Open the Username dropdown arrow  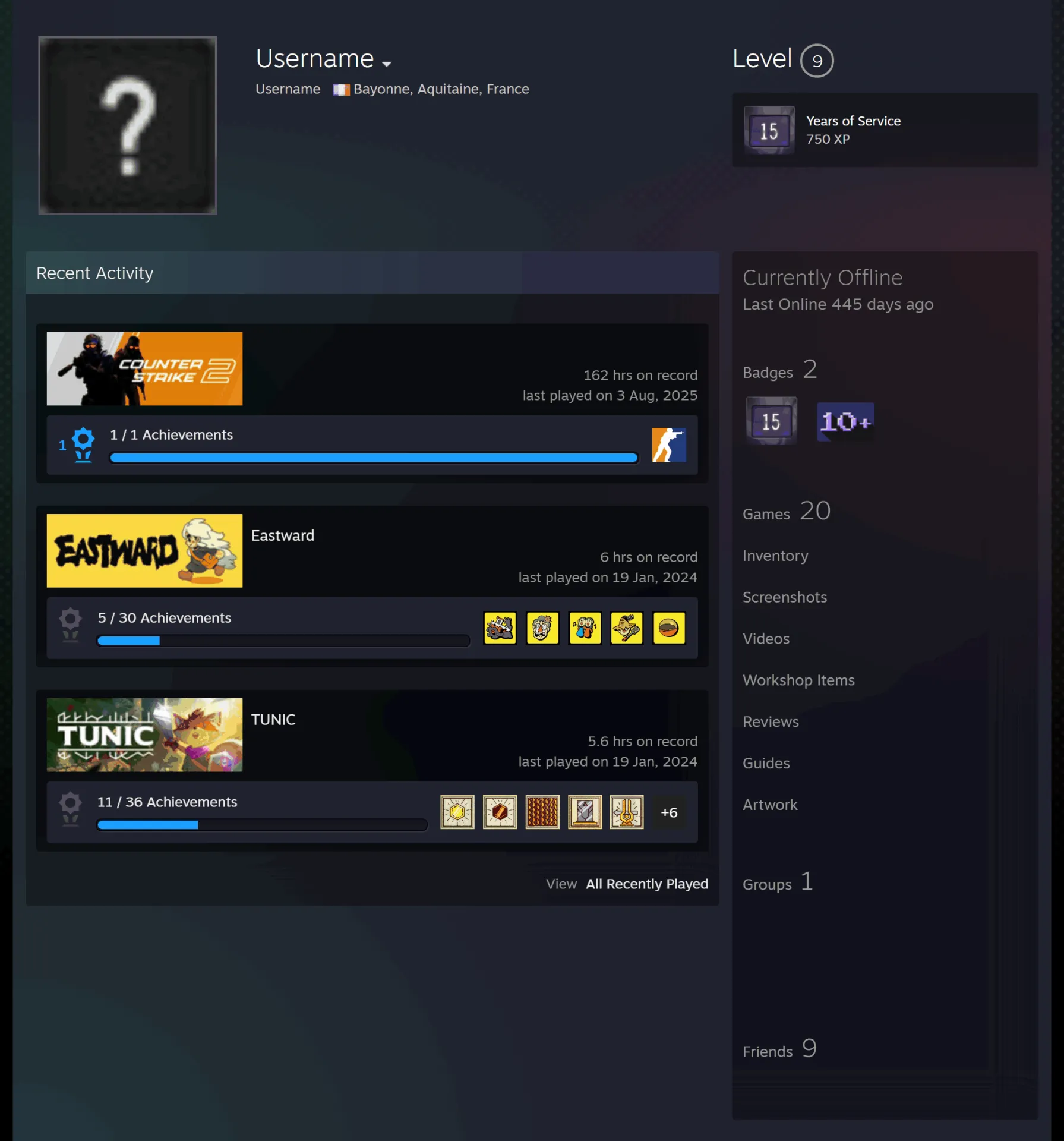coord(387,64)
